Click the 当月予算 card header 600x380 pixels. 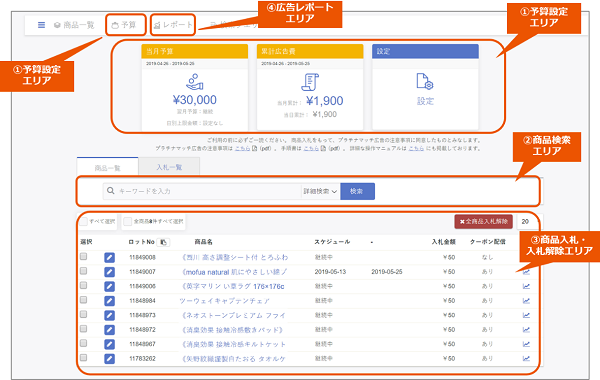click(195, 51)
